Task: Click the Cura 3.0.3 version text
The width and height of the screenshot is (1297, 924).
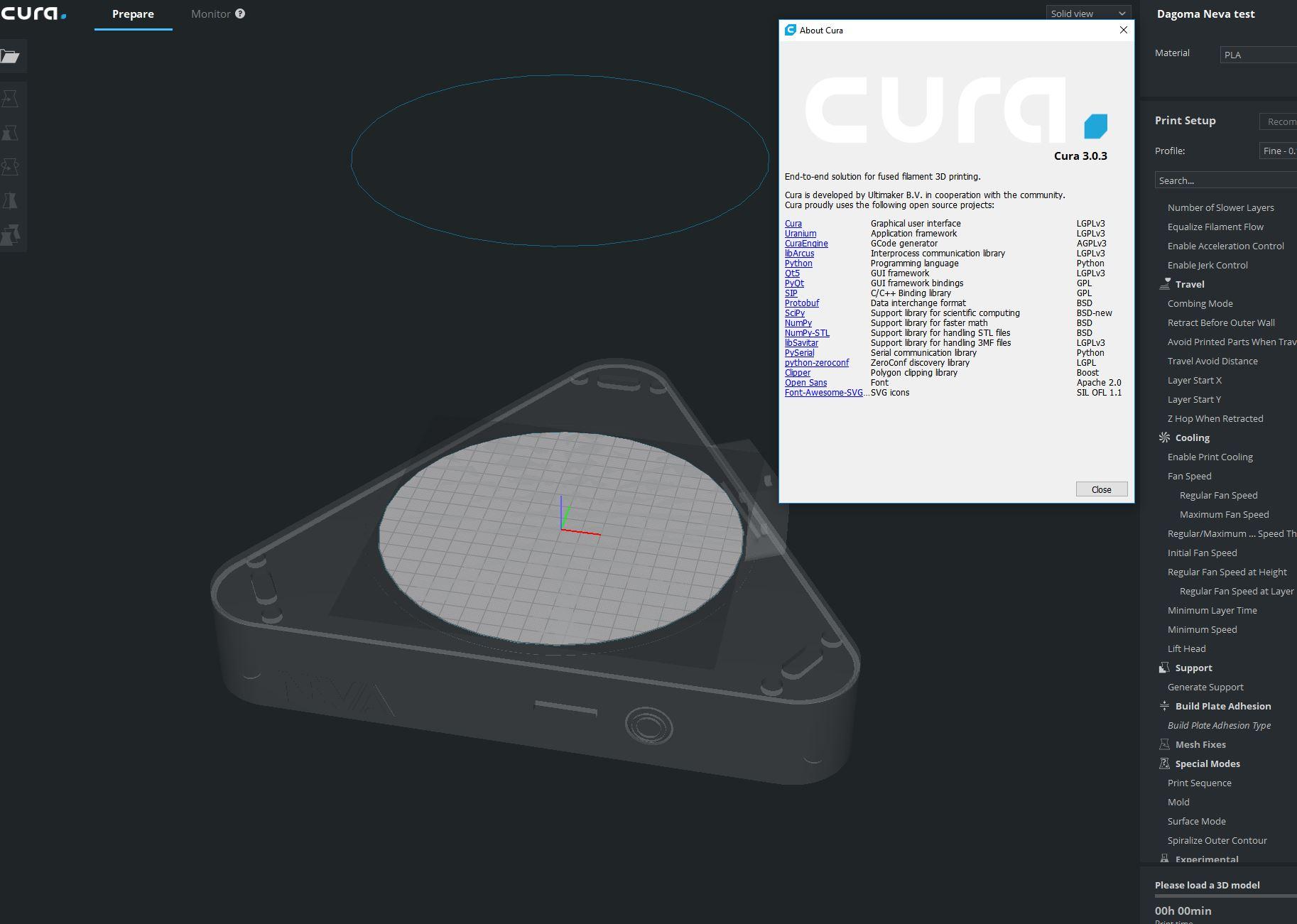Action: tap(1080, 156)
